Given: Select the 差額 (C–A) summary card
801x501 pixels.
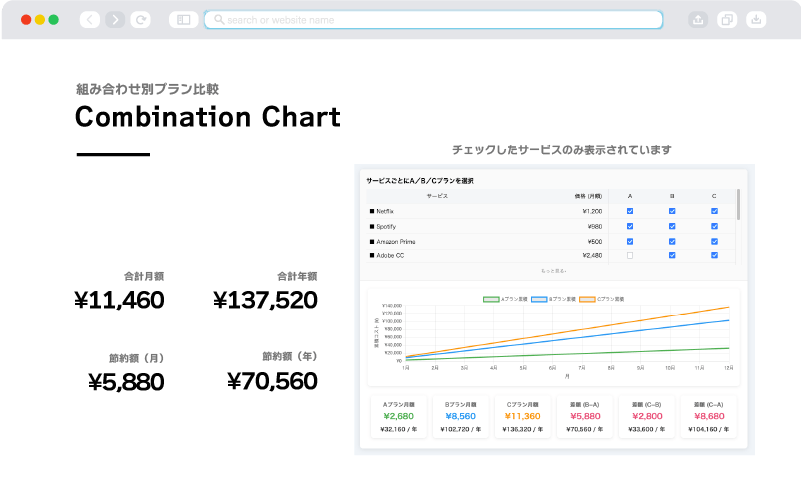Looking at the screenshot, I should [711, 416].
